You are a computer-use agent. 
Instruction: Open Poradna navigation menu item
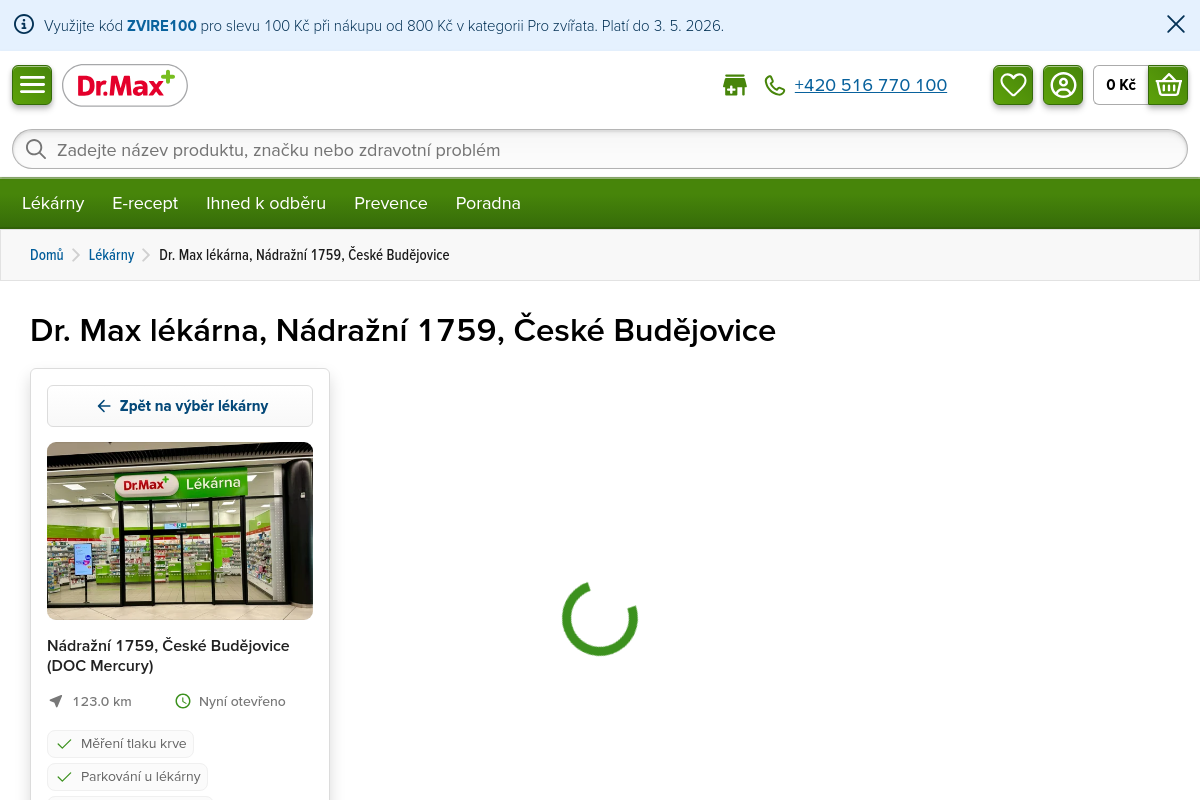(x=488, y=203)
